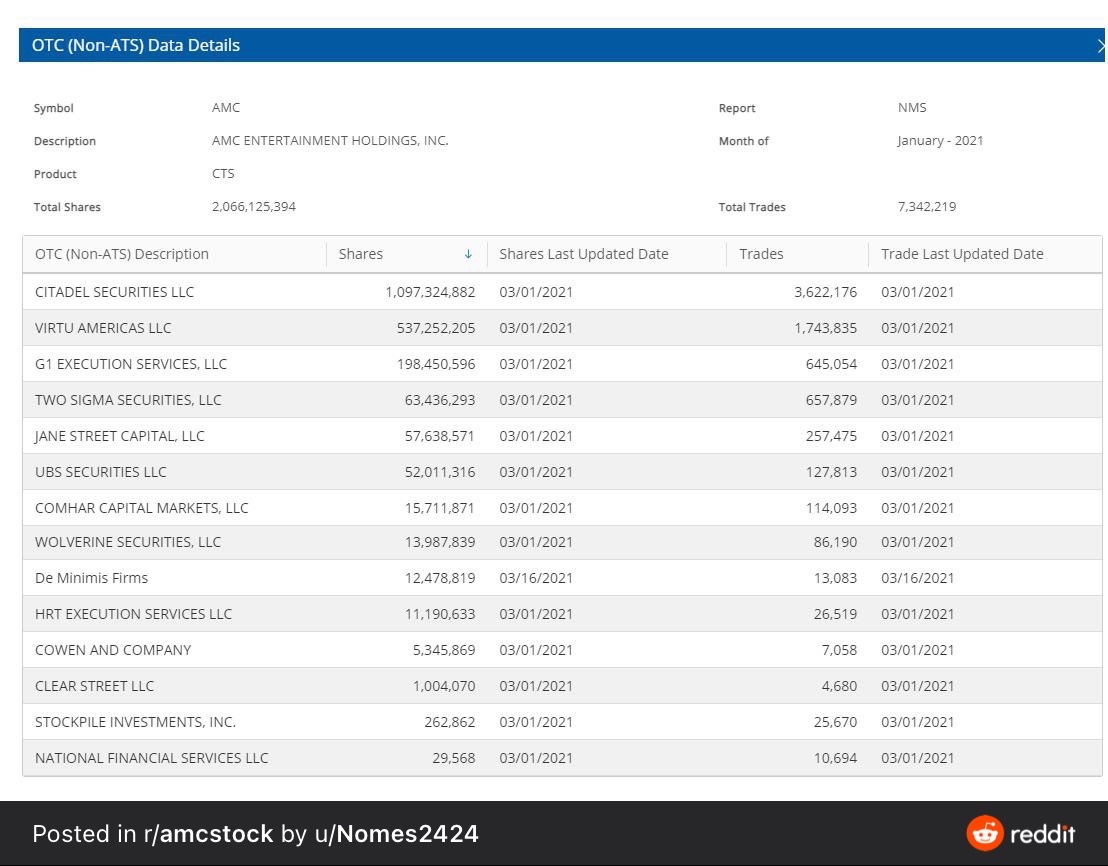Click Product value CTS
The height and width of the screenshot is (866, 1108).
(223, 174)
